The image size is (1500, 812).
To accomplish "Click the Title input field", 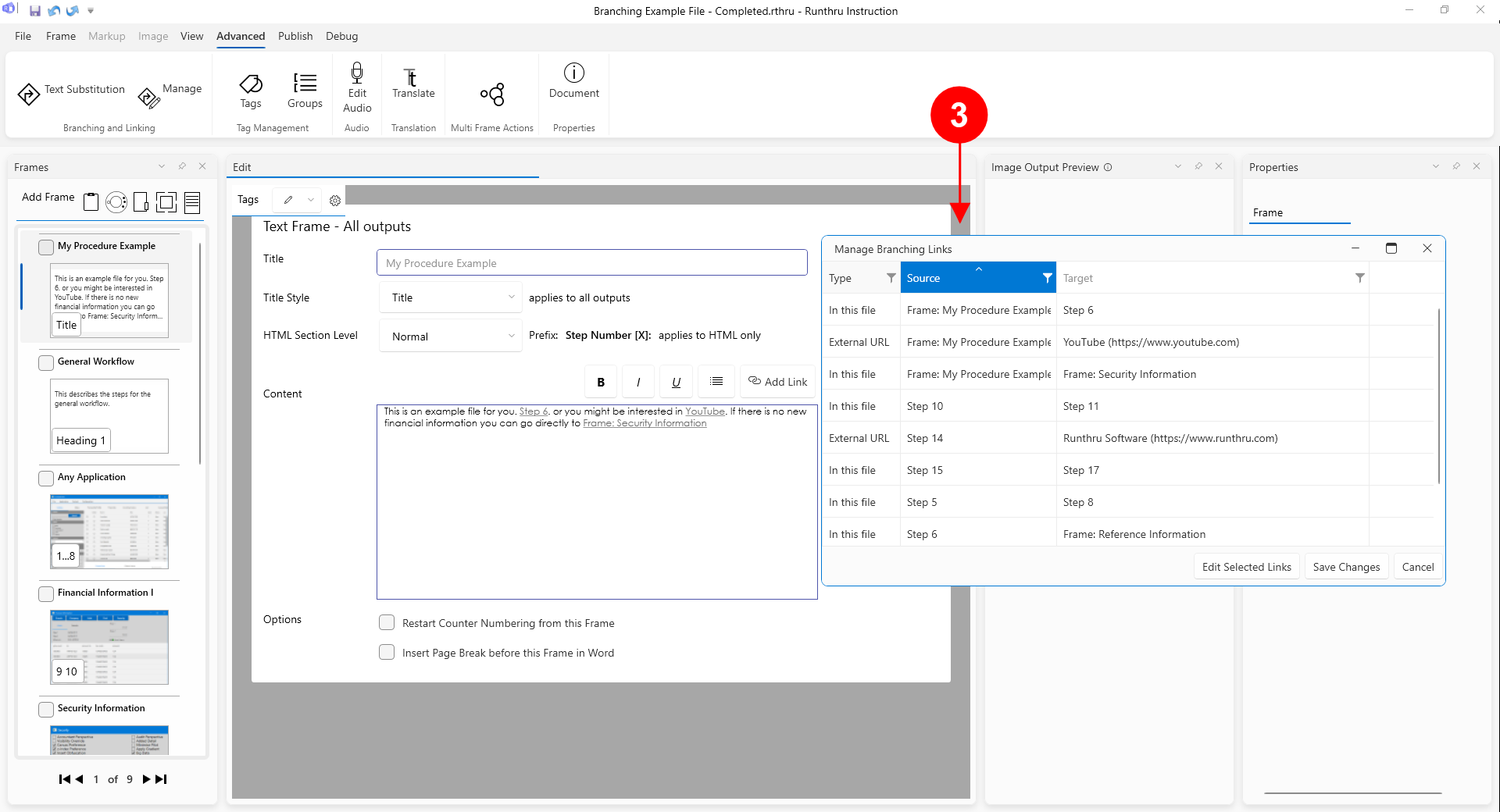I will pyautogui.click(x=591, y=263).
